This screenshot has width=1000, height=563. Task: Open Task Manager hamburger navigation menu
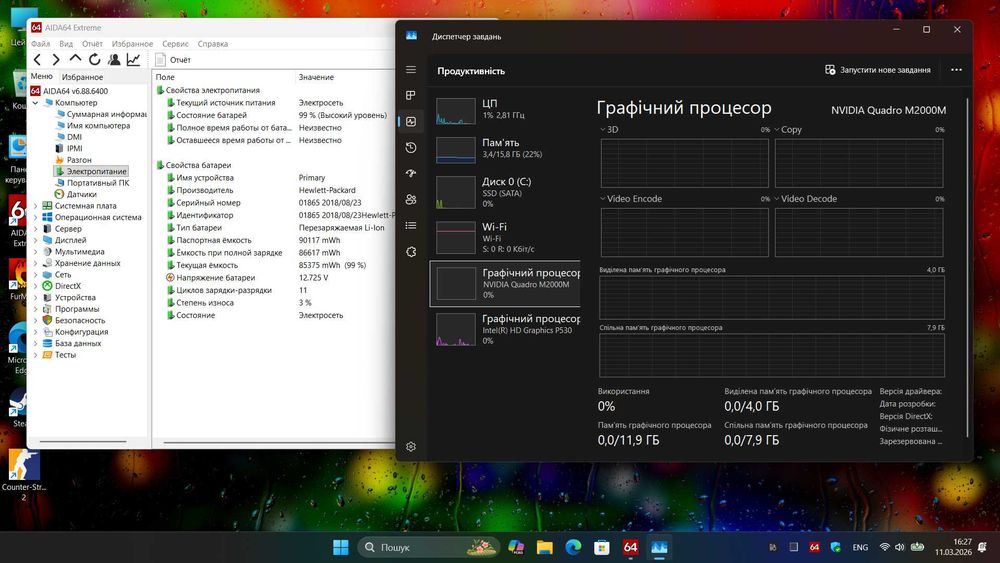411,69
